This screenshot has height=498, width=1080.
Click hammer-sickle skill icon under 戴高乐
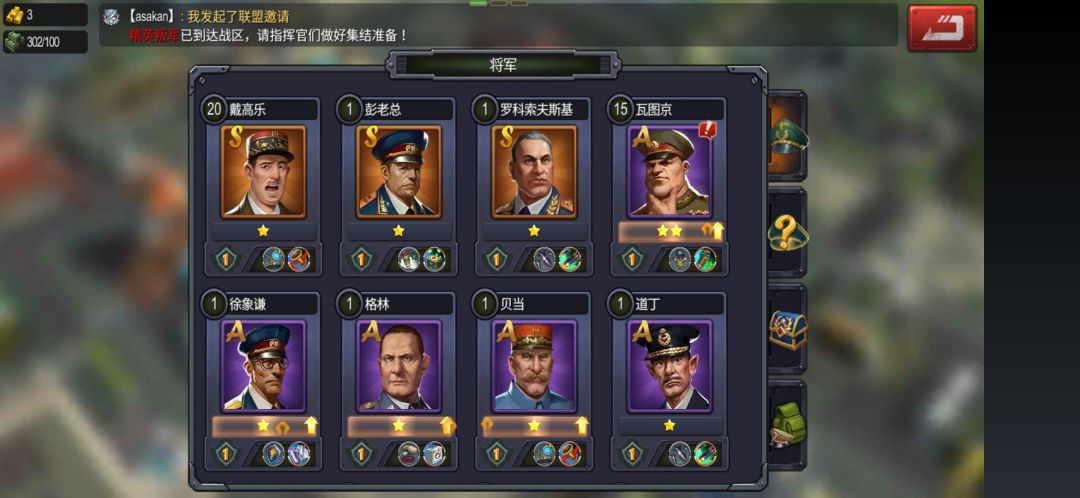[x=299, y=259]
